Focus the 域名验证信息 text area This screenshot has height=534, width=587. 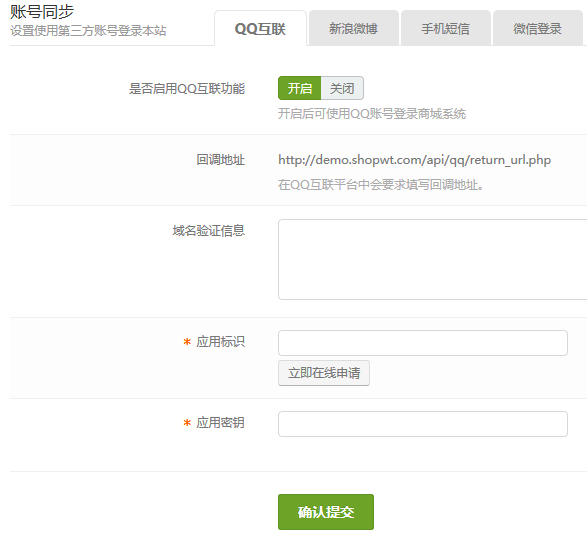[x=432, y=260]
